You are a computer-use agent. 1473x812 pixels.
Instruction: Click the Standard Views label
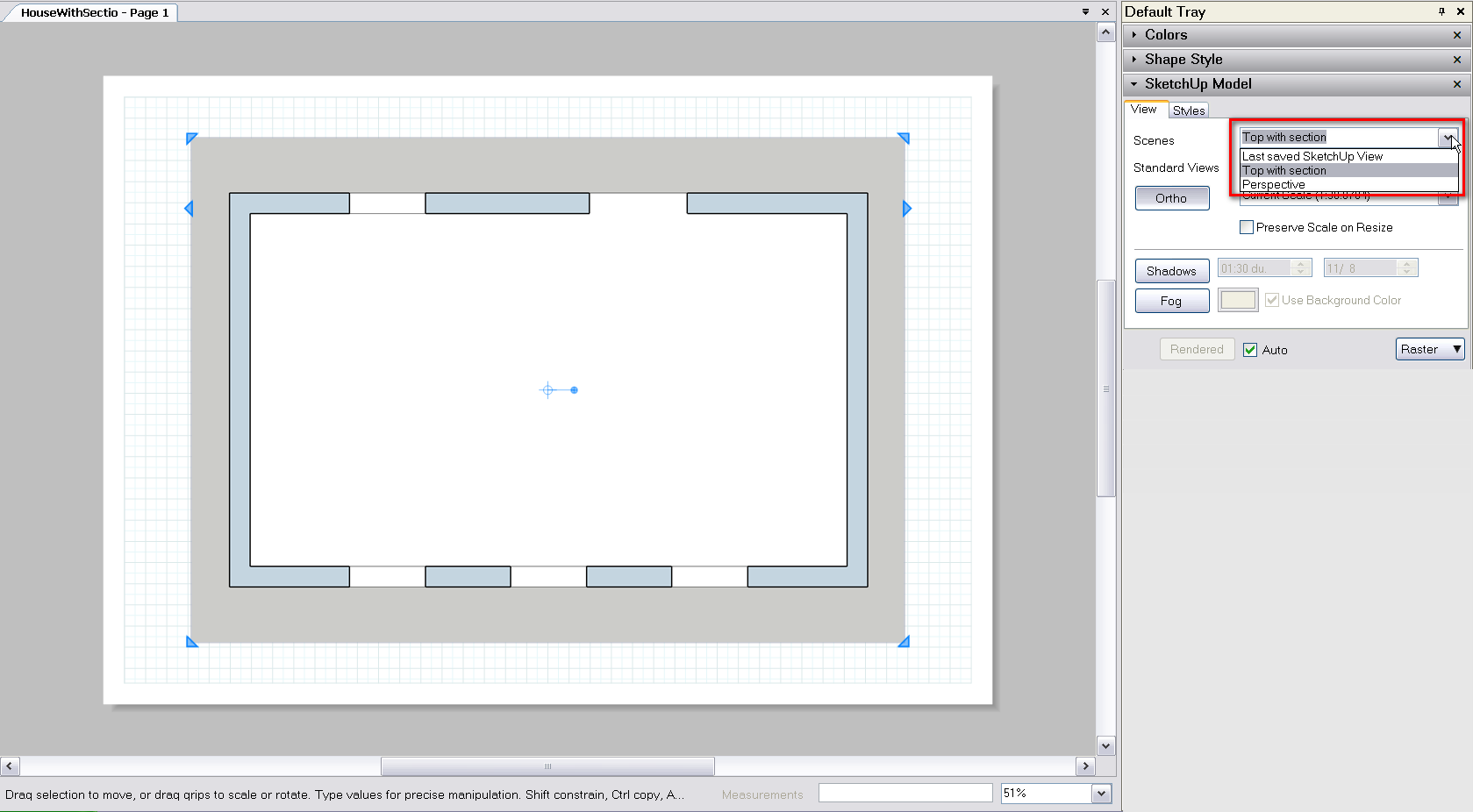pyautogui.click(x=1176, y=167)
